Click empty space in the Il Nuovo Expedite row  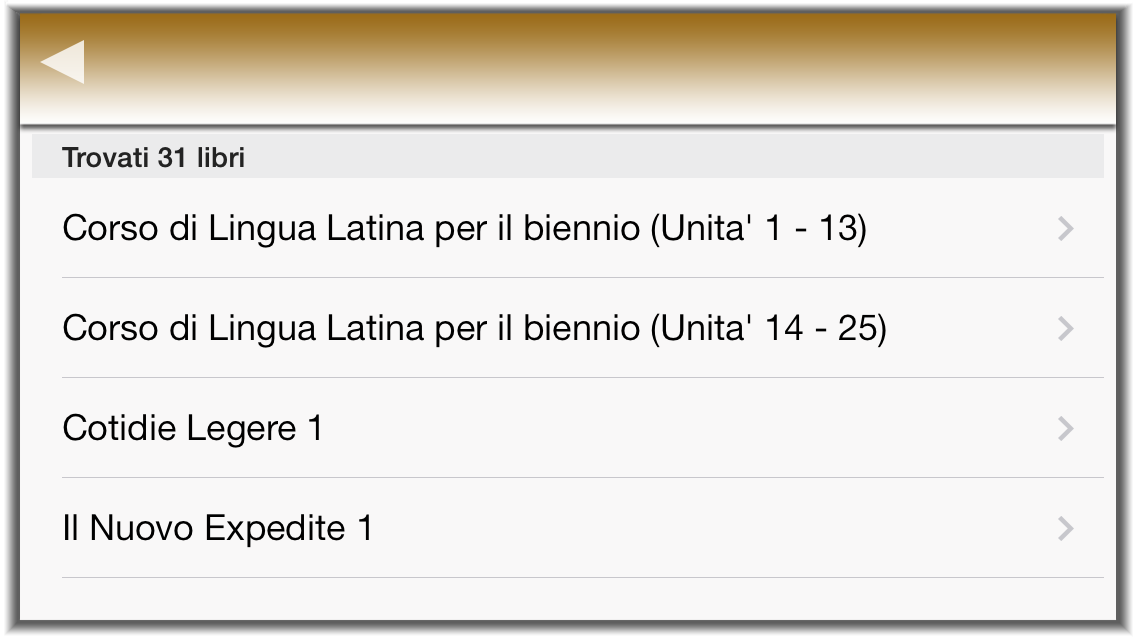click(x=700, y=529)
